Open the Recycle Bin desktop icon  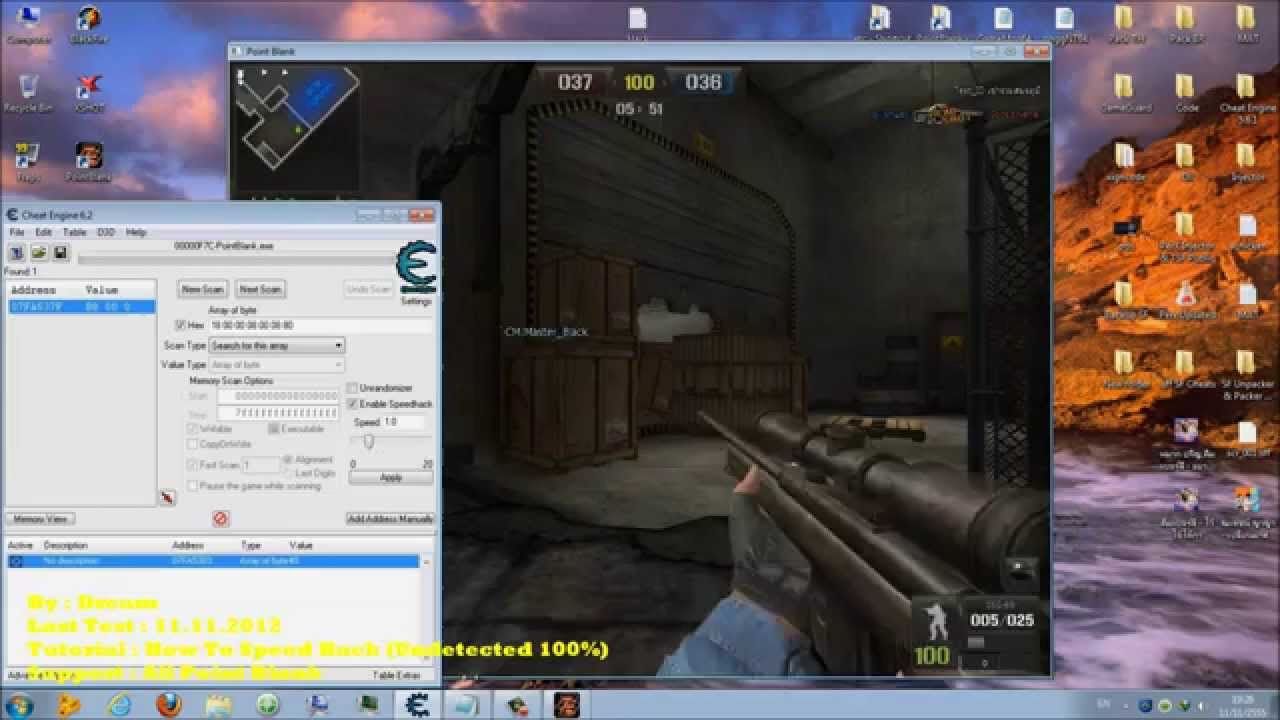click(29, 92)
